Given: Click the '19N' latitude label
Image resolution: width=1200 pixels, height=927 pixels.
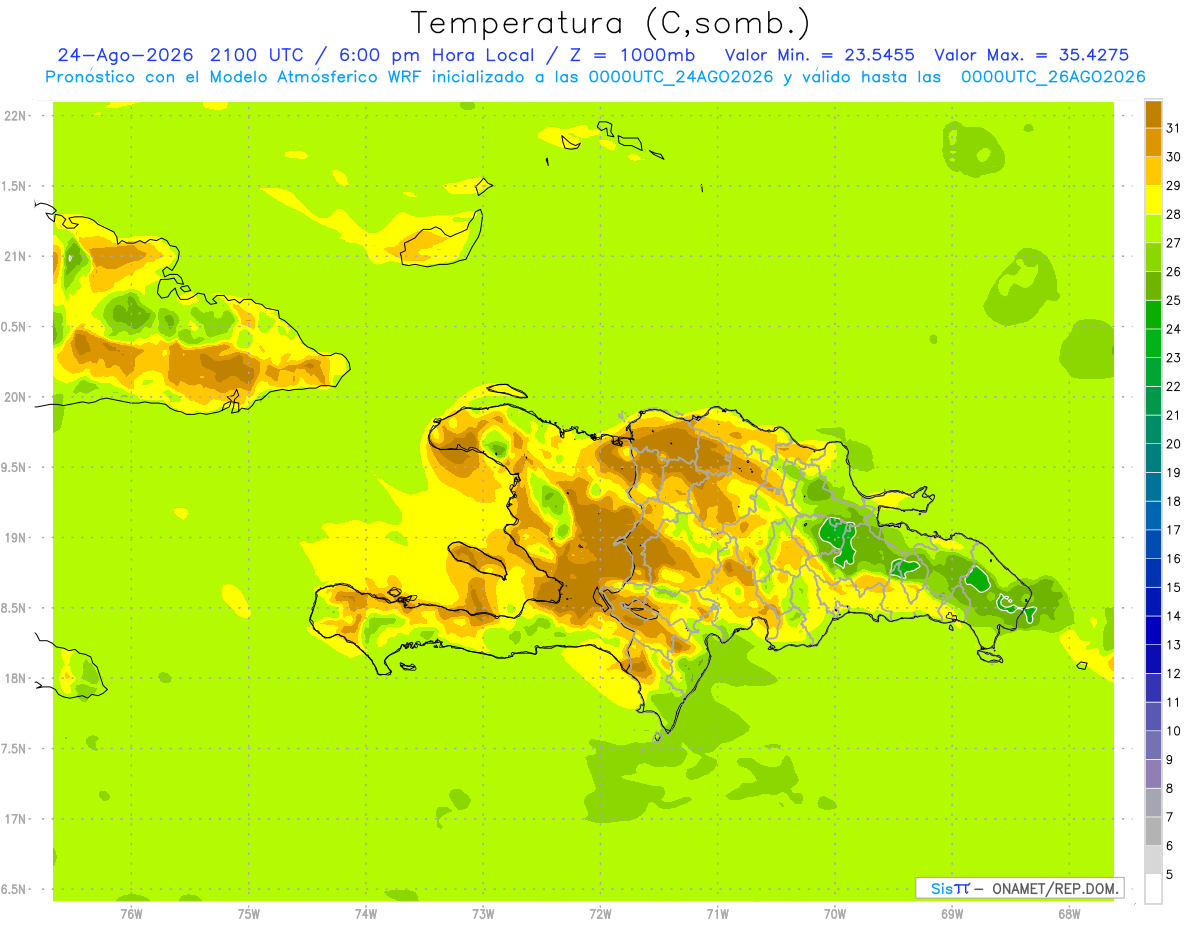Looking at the screenshot, I should [x=16, y=538].
